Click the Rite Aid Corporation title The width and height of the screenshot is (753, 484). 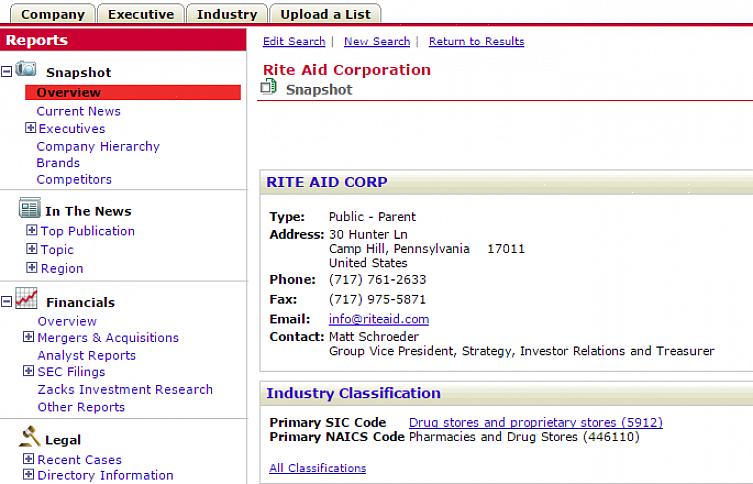pyautogui.click(x=347, y=70)
